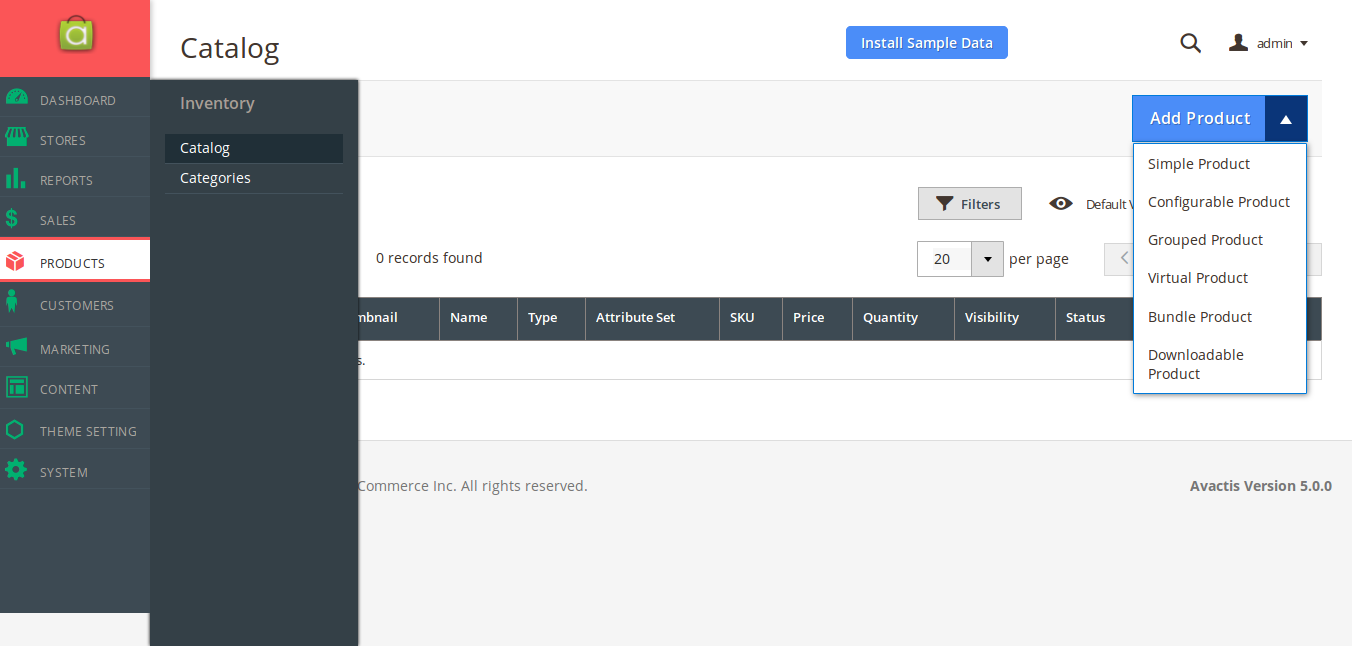
Task: Open search with the magnifier icon
Action: point(1190,43)
